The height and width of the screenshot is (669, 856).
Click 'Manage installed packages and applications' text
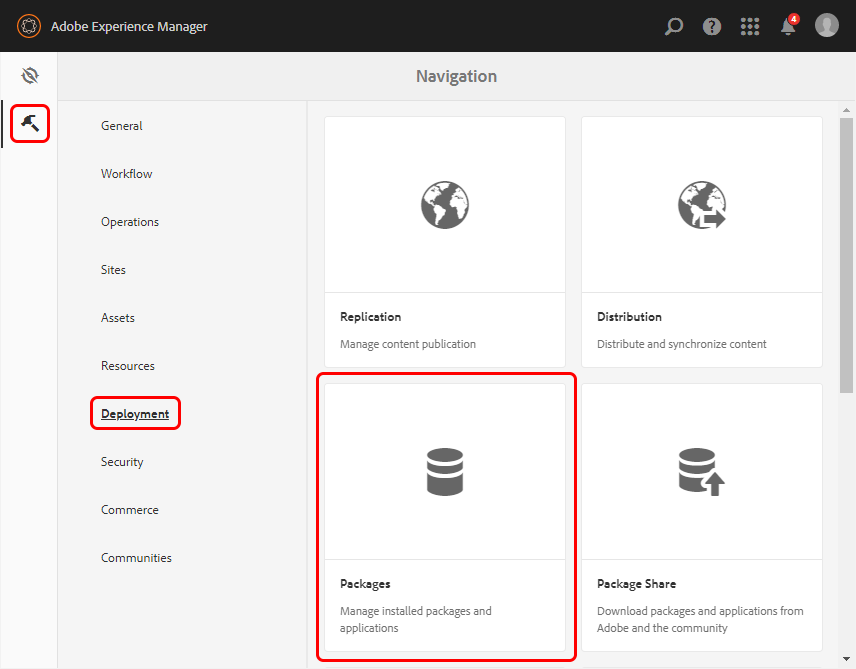click(x=415, y=619)
